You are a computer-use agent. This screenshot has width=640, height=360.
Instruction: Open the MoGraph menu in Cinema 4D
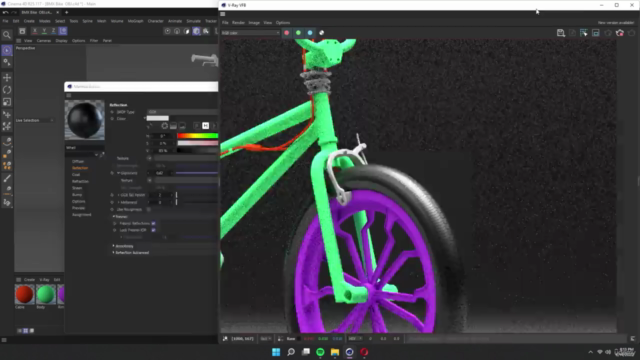pos(136,21)
